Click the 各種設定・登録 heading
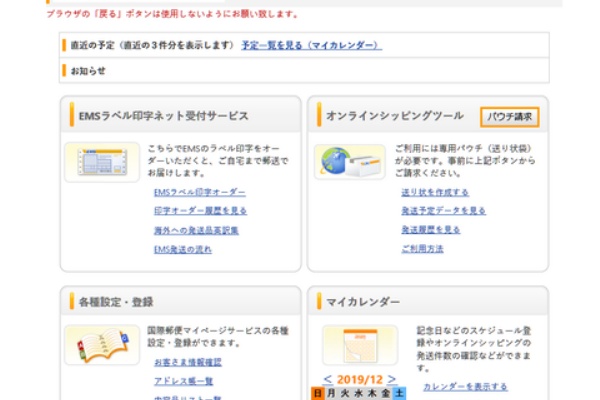Screen dimensions: 600x400 [x=116, y=302]
